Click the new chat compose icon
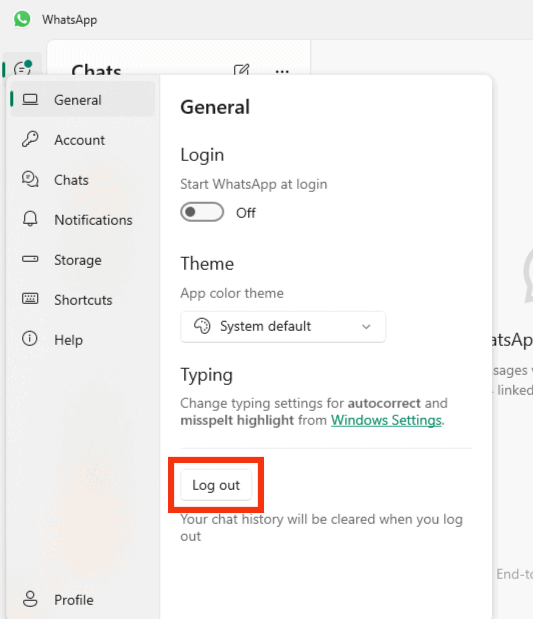The width and height of the screenshot is (533, 619). click(241, 70)
